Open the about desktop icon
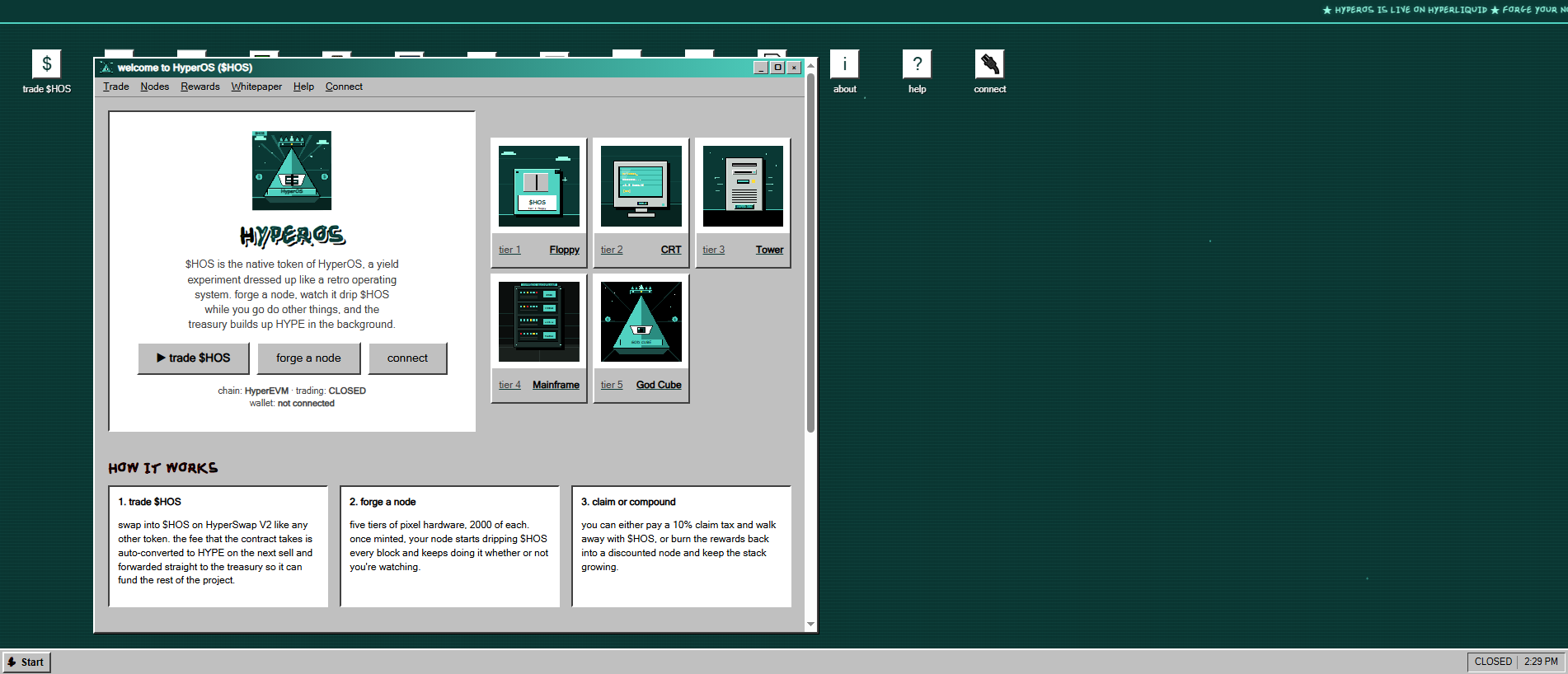 click(x=844, y=72)
